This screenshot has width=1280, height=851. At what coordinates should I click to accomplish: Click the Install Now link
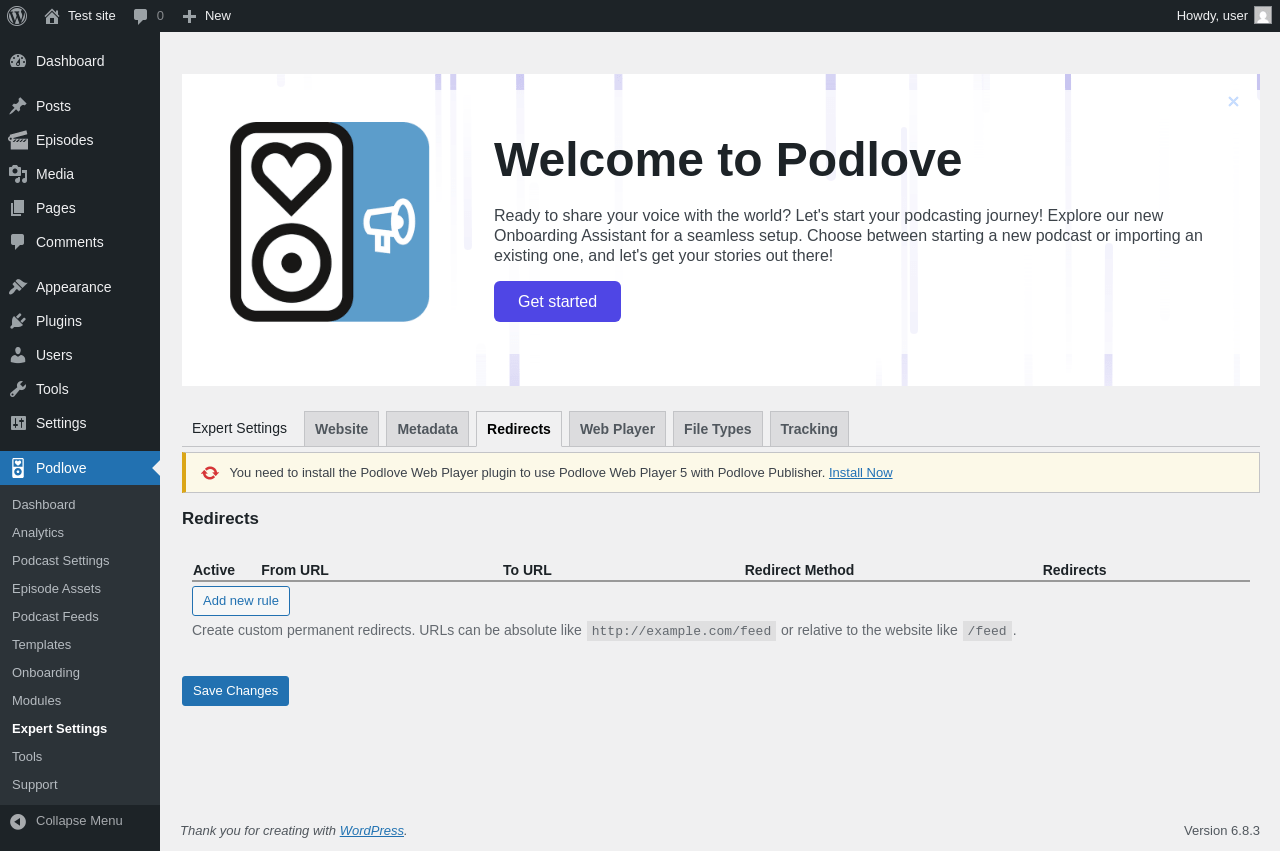pyautogui.click(x=860, y=473)
